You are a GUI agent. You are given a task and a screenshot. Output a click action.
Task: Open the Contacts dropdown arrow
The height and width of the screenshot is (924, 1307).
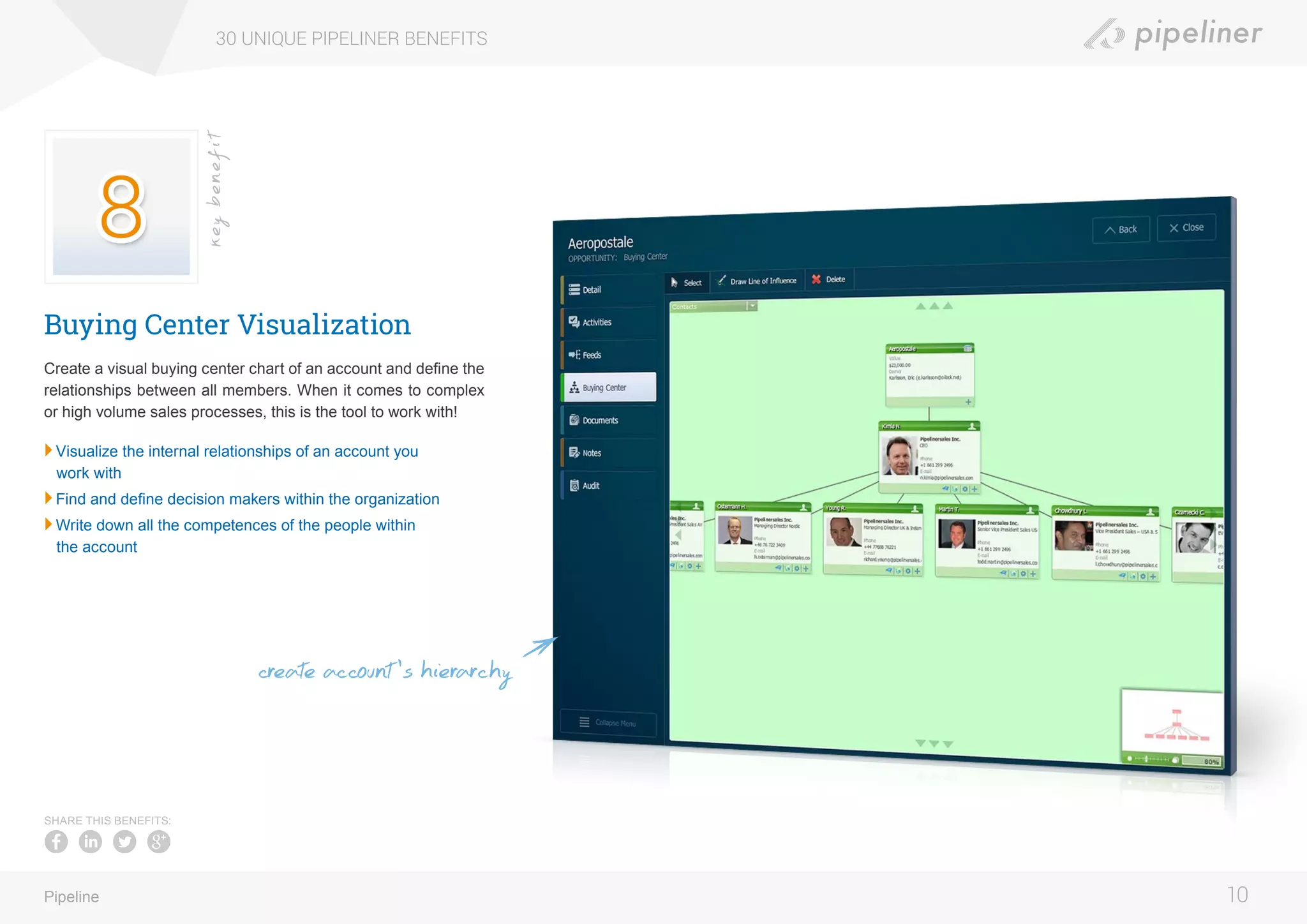click(x=752, y=306)
